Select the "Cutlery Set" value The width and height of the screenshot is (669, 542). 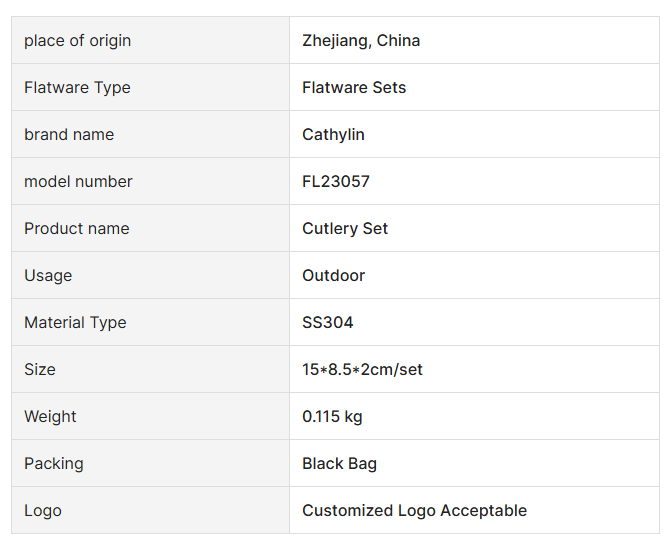[x=345, y=229]
